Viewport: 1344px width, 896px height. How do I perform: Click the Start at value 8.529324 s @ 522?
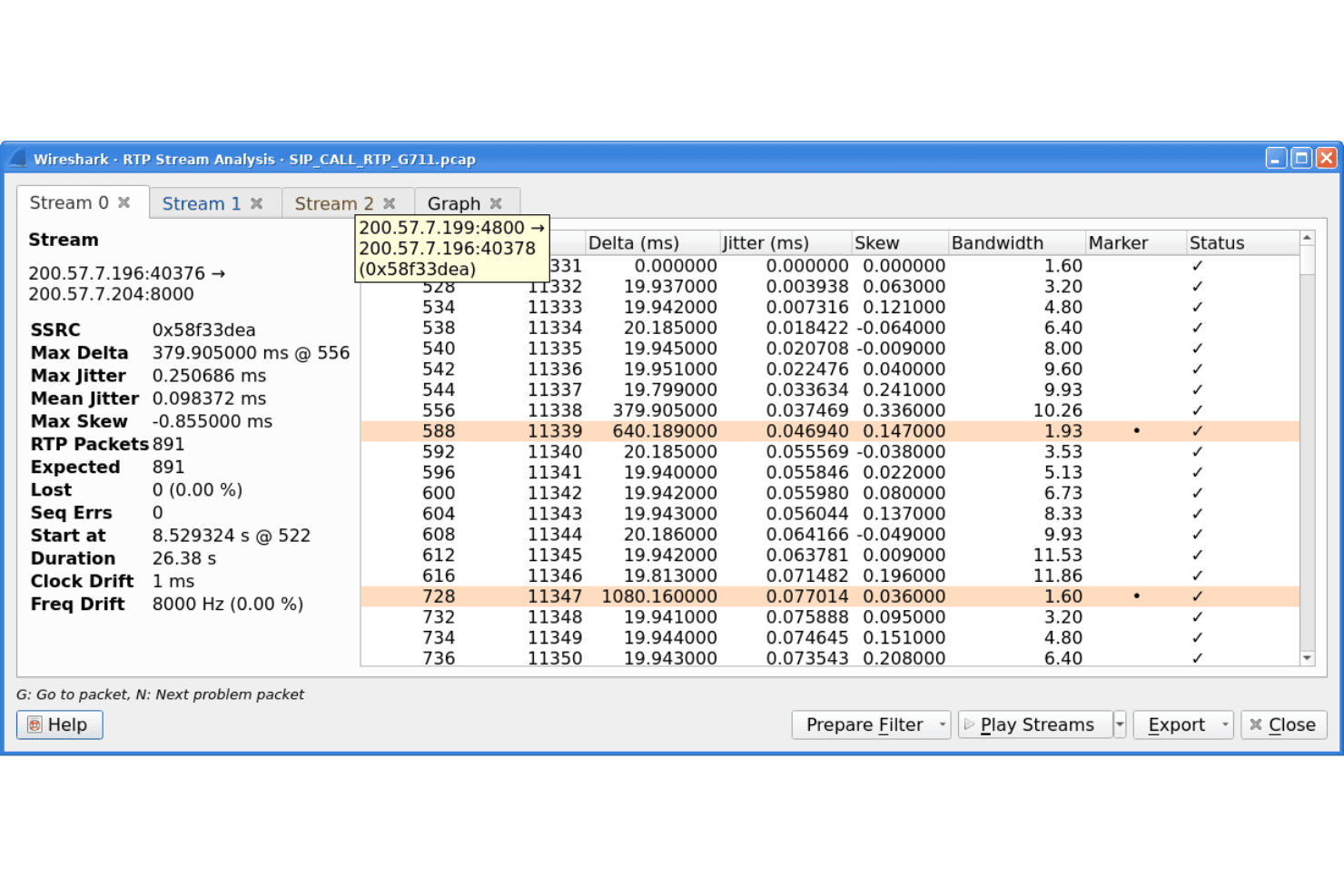[232, 536]
